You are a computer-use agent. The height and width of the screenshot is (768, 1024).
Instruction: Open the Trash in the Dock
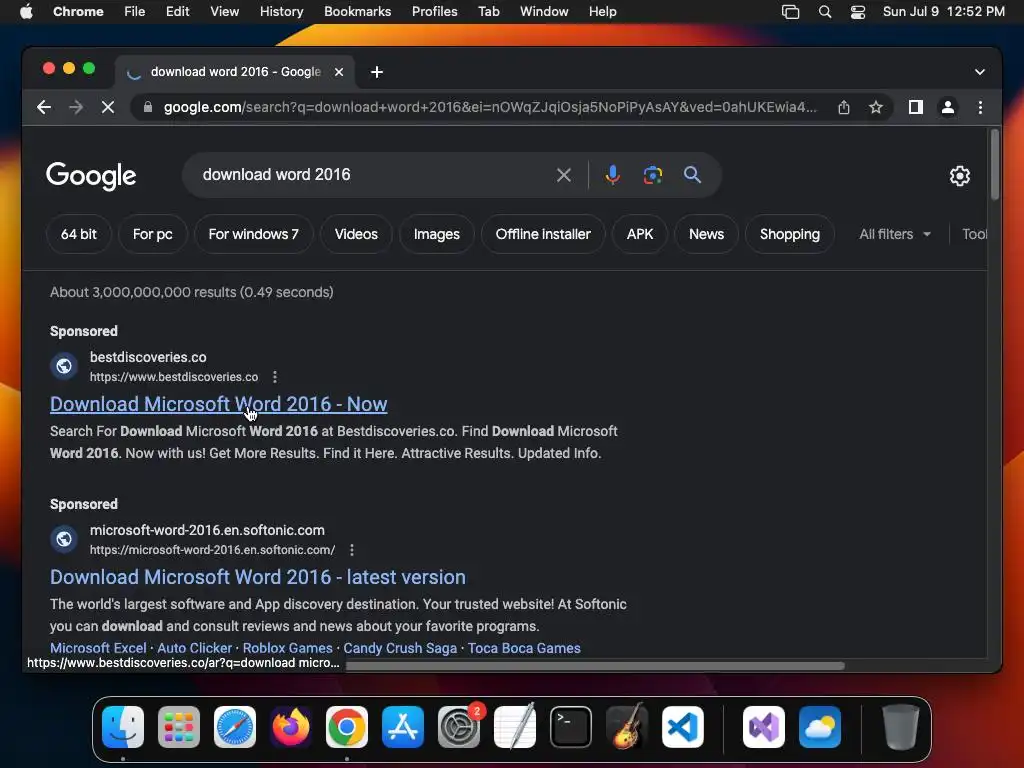901,727
